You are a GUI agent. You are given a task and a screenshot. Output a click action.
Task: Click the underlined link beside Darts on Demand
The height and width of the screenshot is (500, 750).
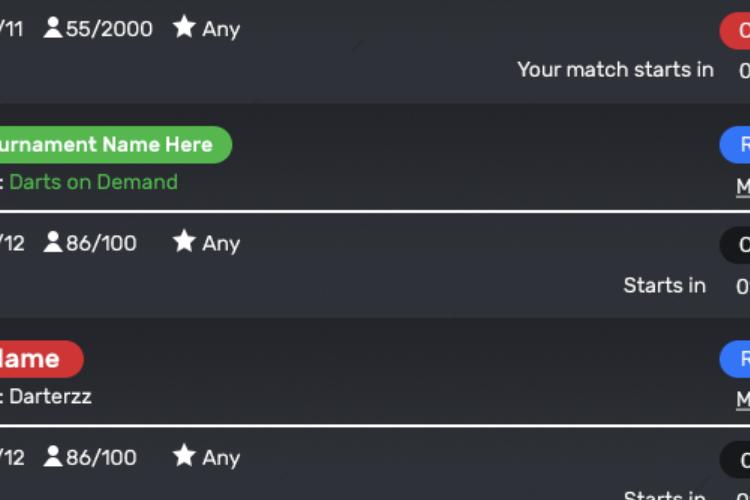click(743, 187)
